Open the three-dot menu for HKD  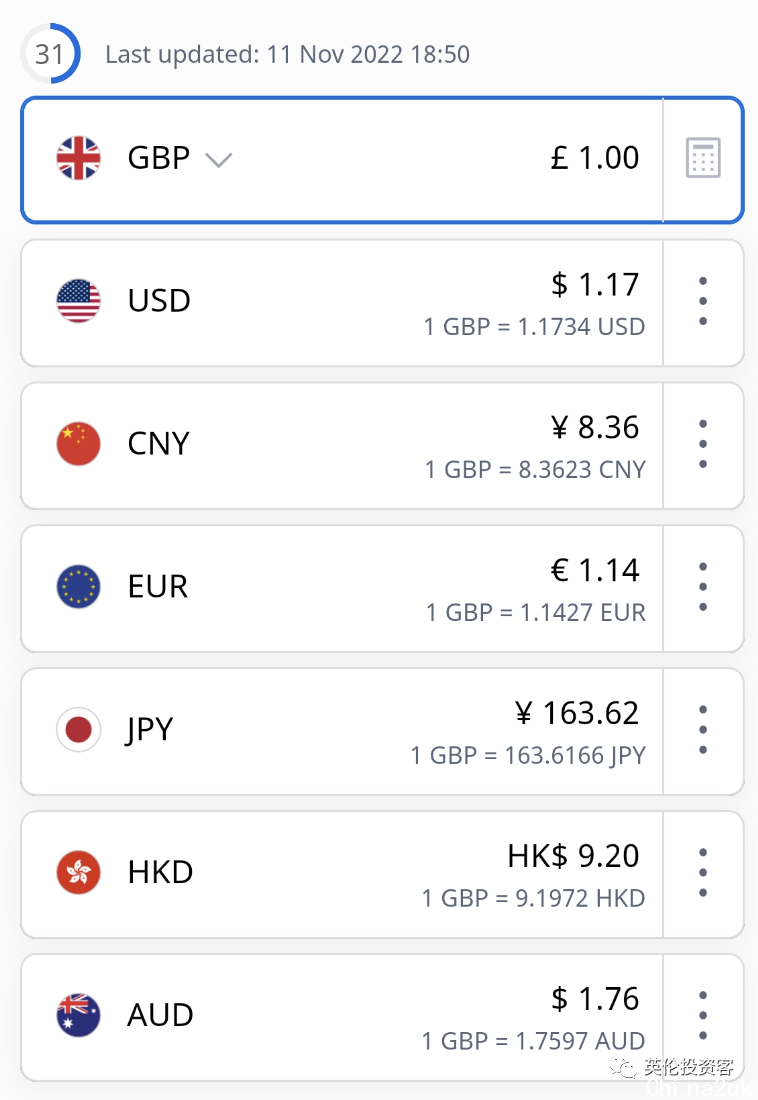[703, 872]
